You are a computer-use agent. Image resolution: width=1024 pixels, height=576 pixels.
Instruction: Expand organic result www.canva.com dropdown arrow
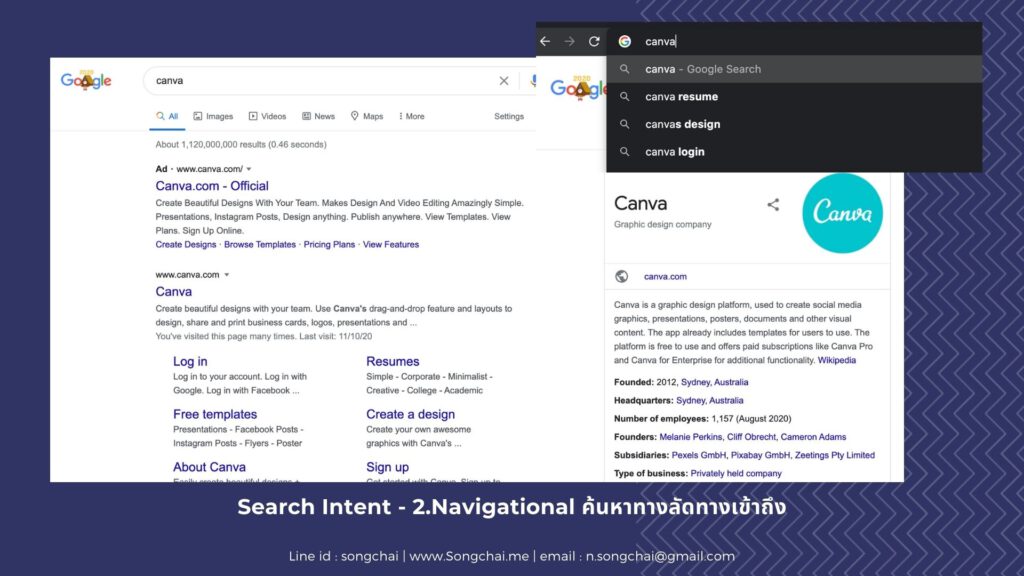coord(227,275)
